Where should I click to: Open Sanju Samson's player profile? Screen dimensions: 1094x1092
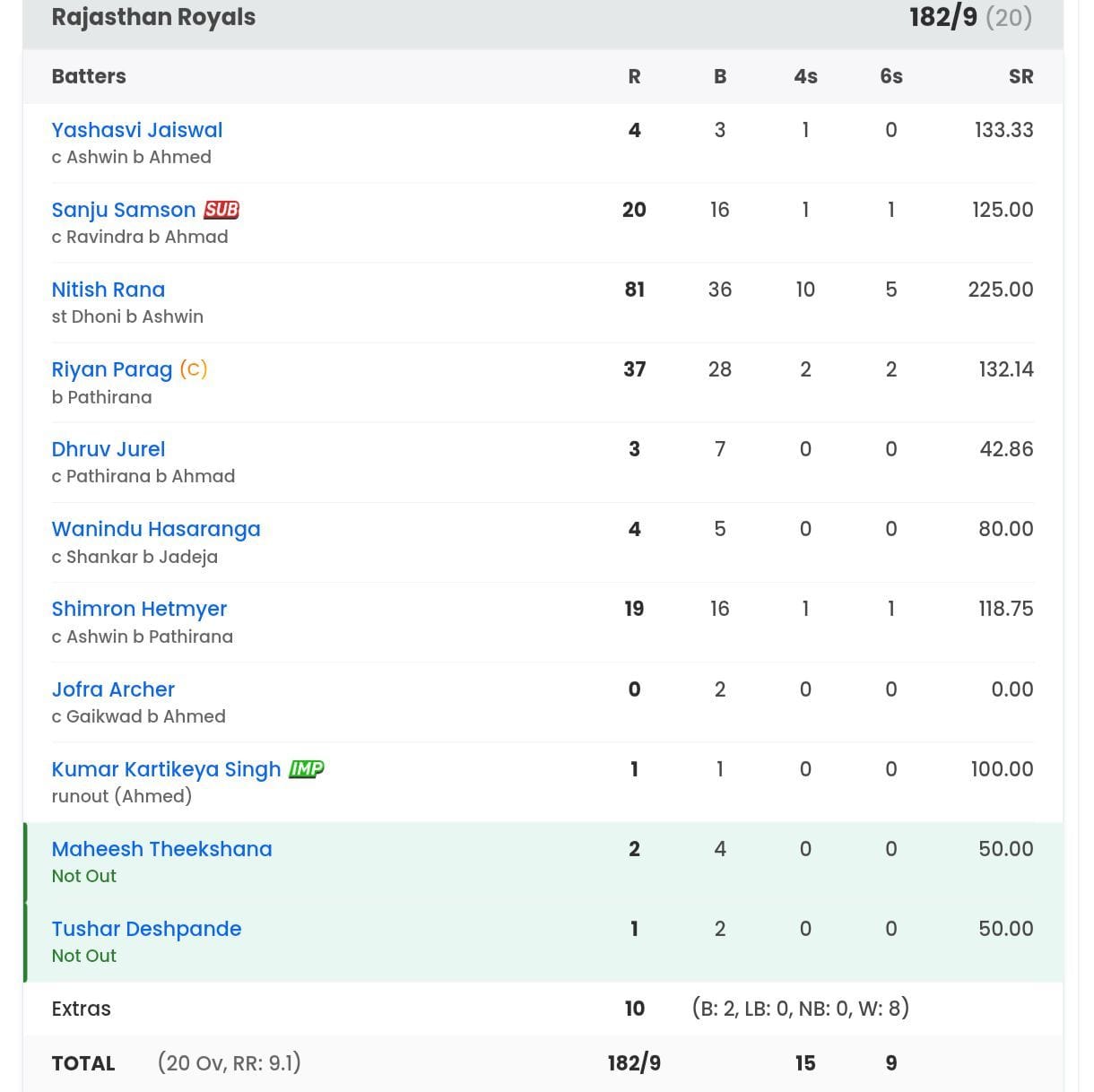click(x=123, y=210)
